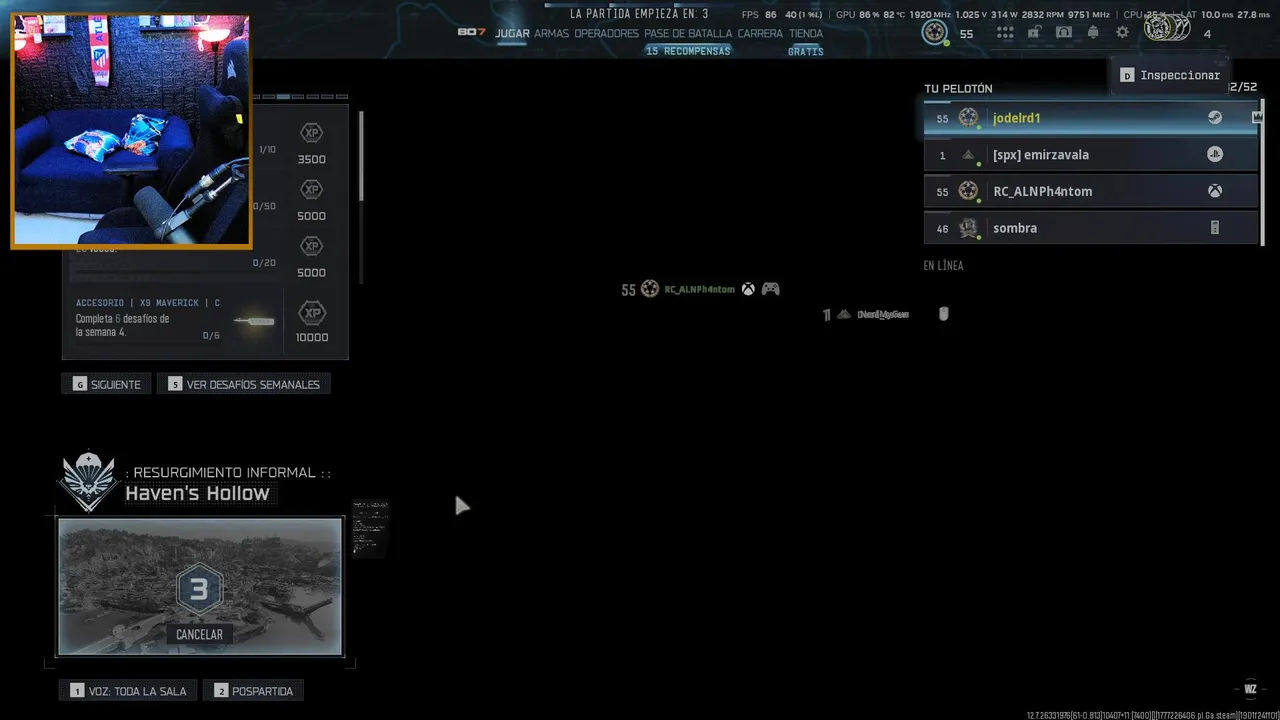Click the WZ logo
The image size is (1280, 720).
[x=1250, y=689]
